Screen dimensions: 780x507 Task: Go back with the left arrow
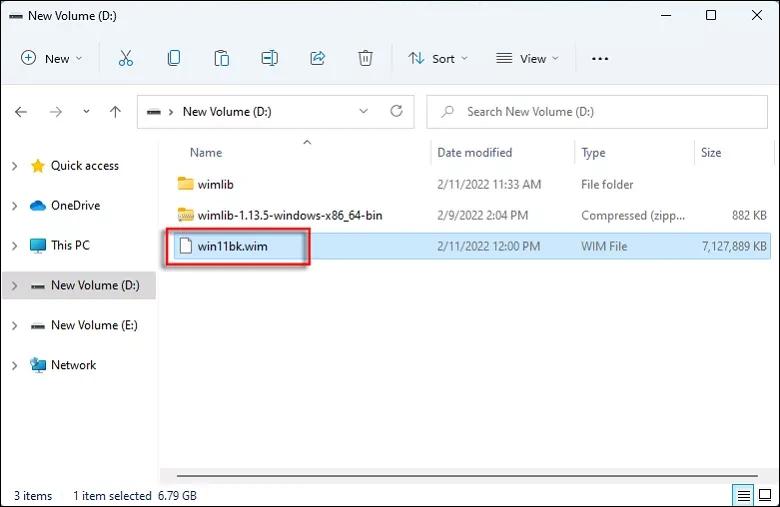click(x=21, y=112)
